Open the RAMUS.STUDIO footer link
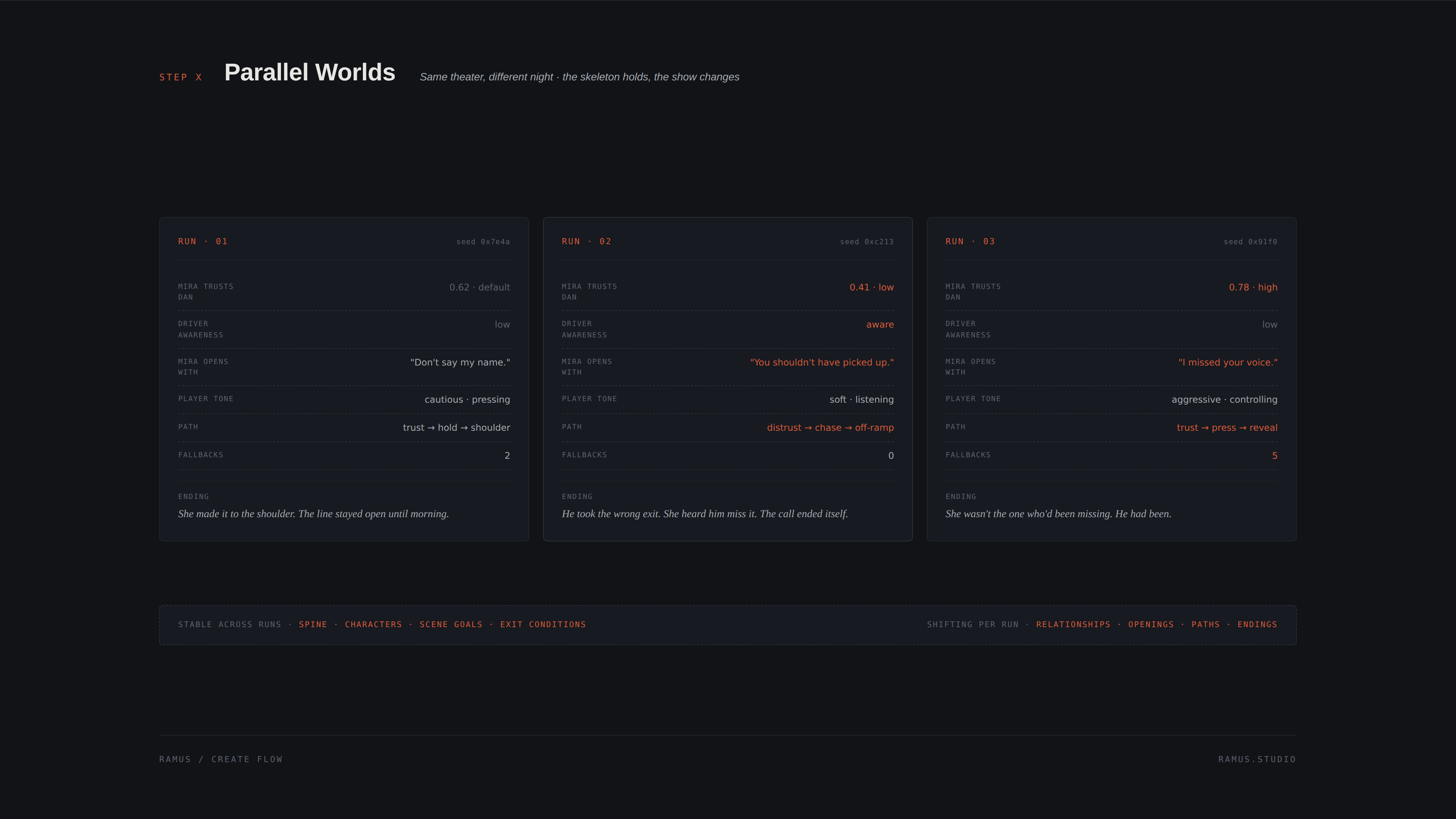 point(1257,759)
